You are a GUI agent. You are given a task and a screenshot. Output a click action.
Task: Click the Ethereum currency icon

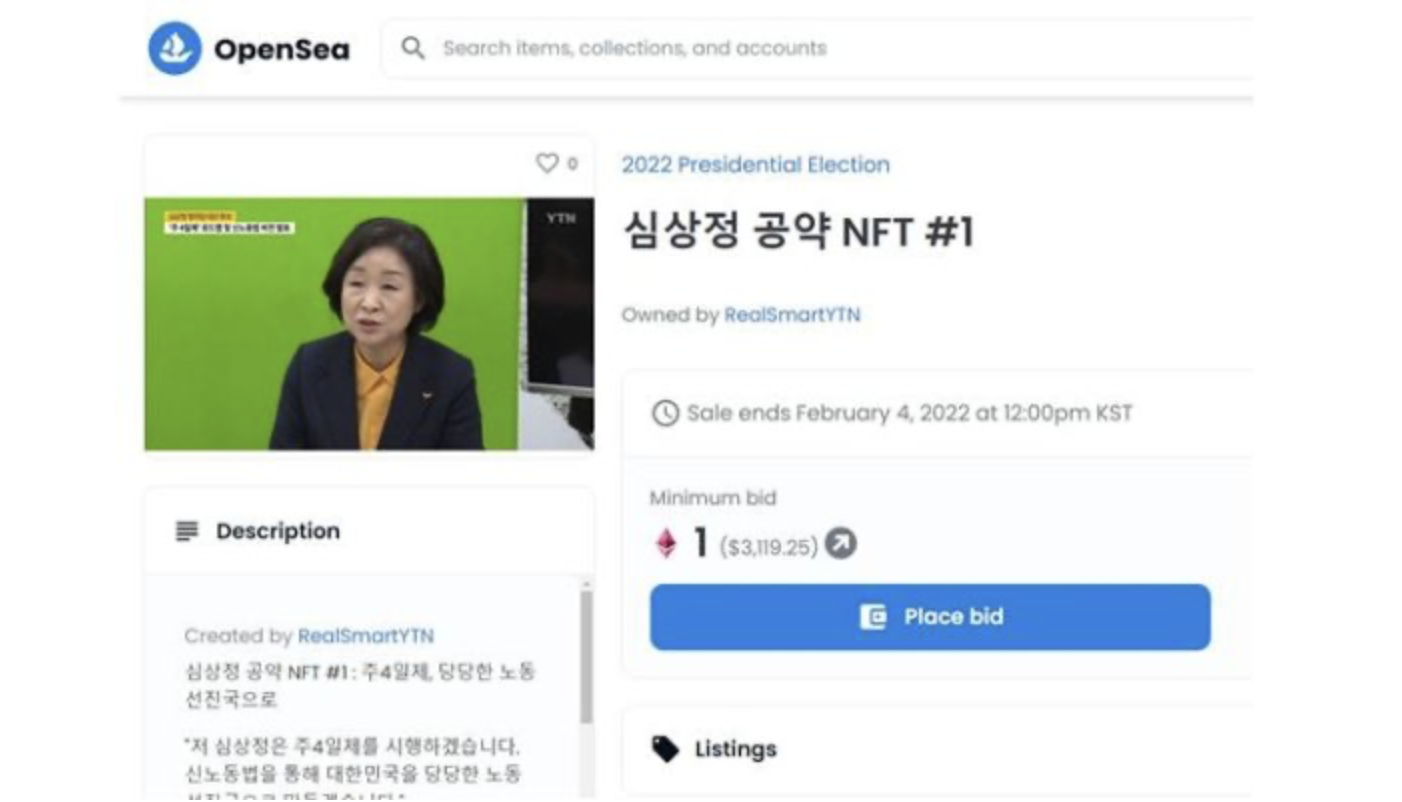pyautogui.click(x=666, y=544)
